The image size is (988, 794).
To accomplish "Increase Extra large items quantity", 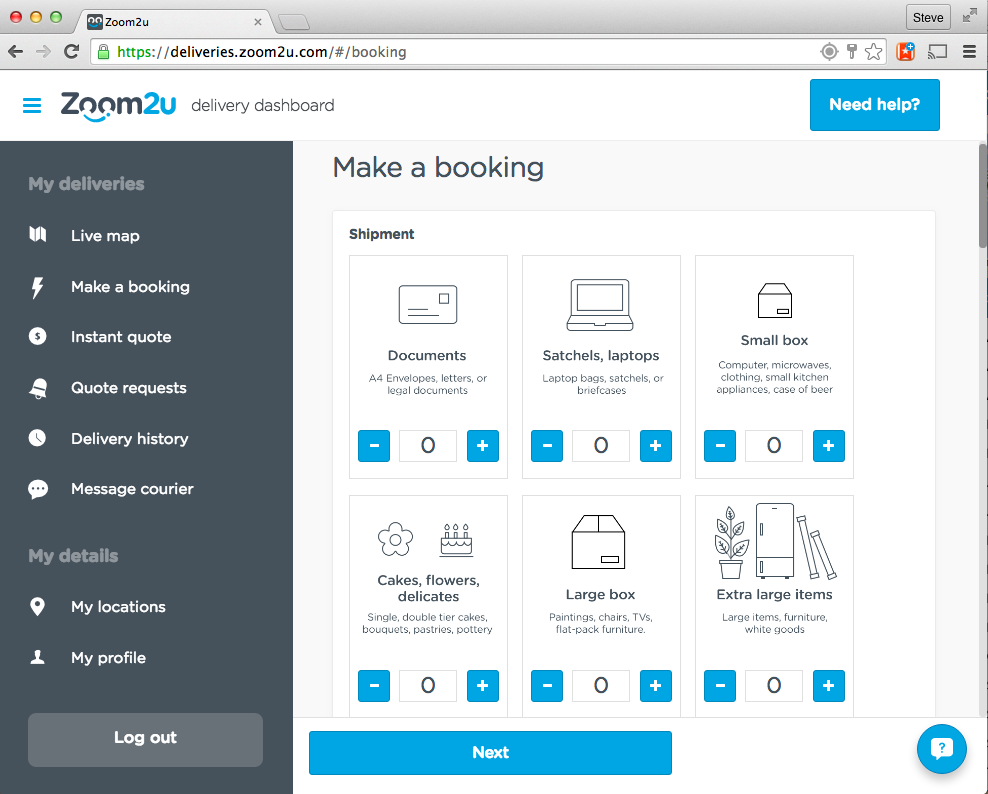I will click(x=829, y=686).
